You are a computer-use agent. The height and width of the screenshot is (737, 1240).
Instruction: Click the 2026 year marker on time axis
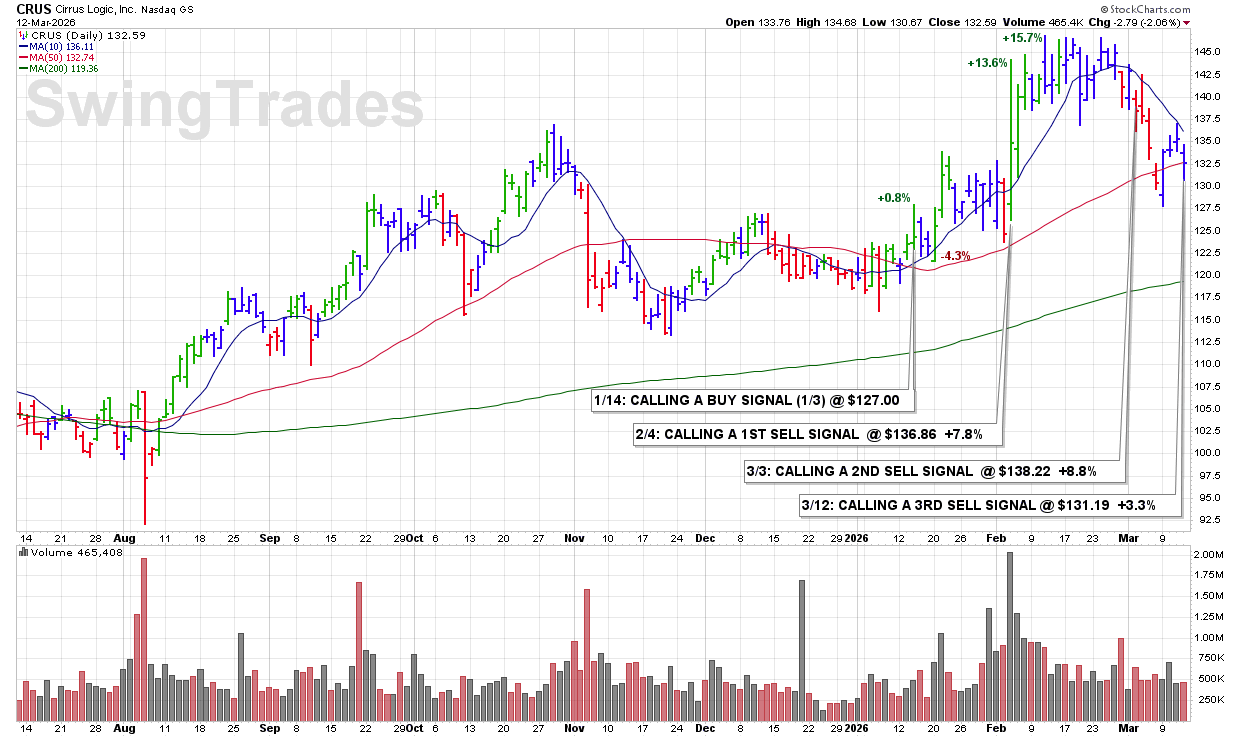click(x=856, y=538)
